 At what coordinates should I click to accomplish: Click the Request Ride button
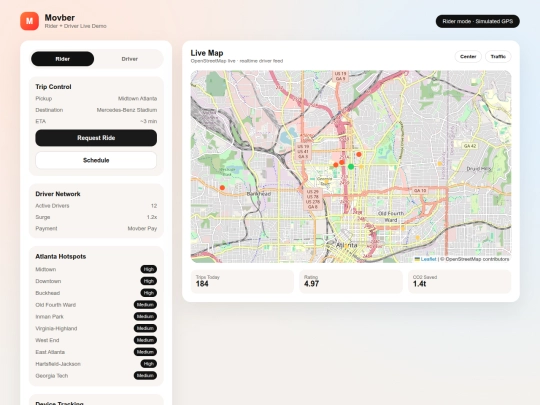click(96, 138)
